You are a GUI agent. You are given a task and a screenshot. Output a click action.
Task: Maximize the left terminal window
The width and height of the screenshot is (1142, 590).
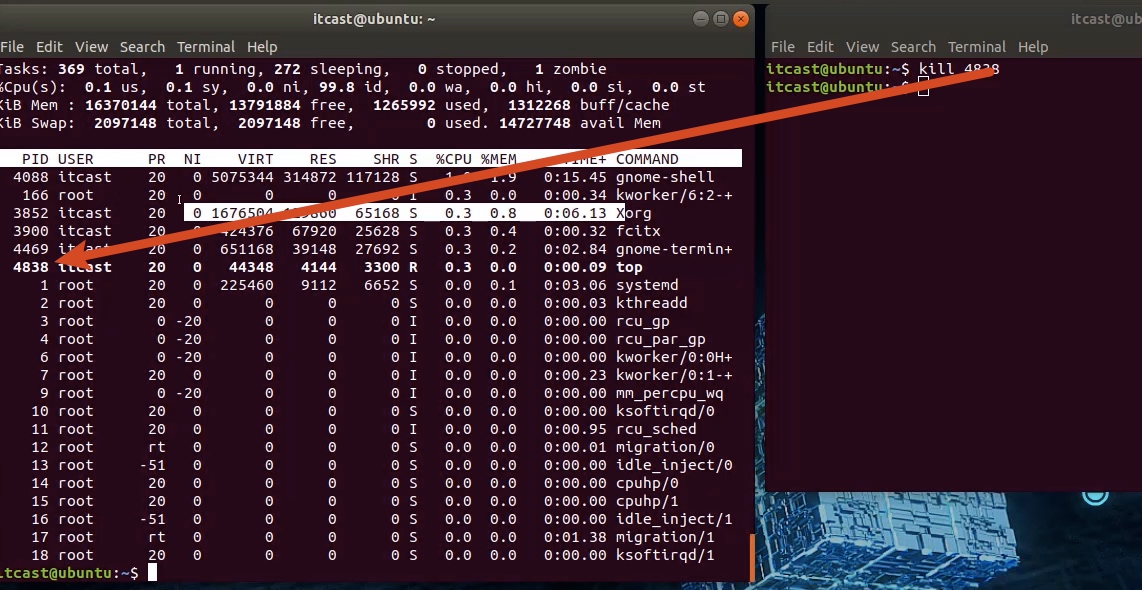tap(719, 18)
